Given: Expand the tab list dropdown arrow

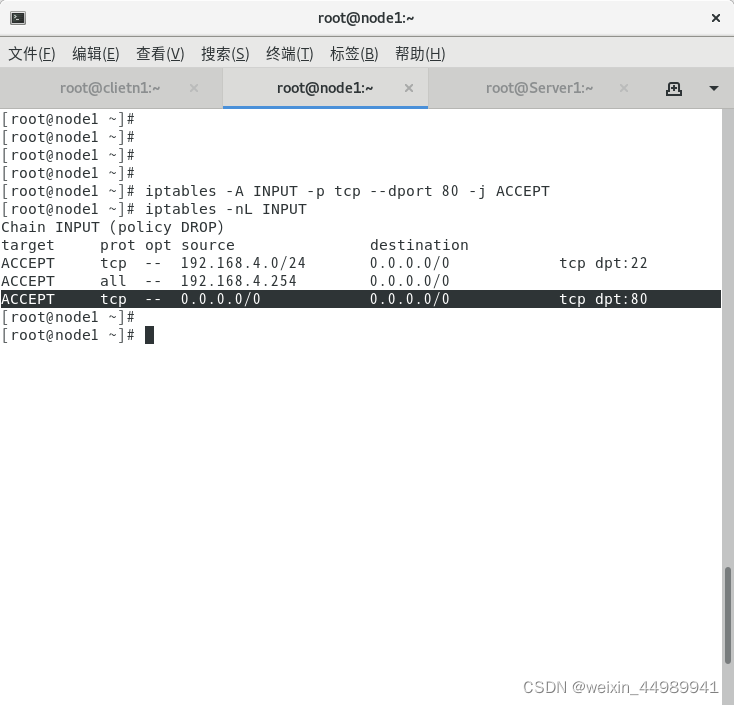Looking at the screenshot, I should (x=713, y=88).
